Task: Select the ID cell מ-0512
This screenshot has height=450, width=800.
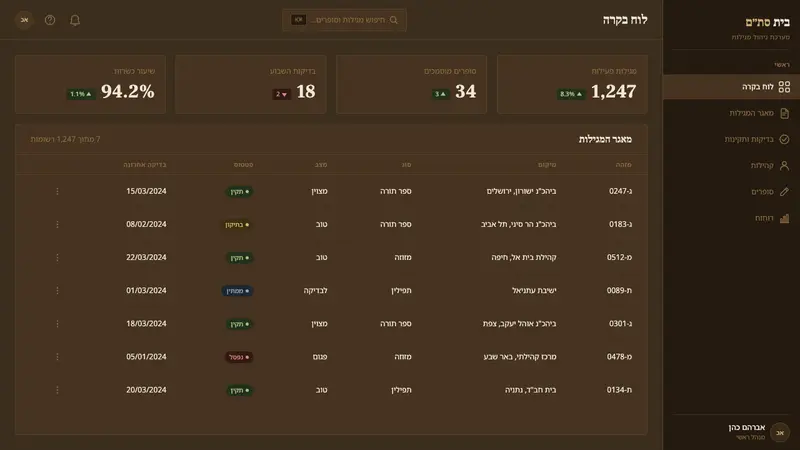Action: point(619,258)
